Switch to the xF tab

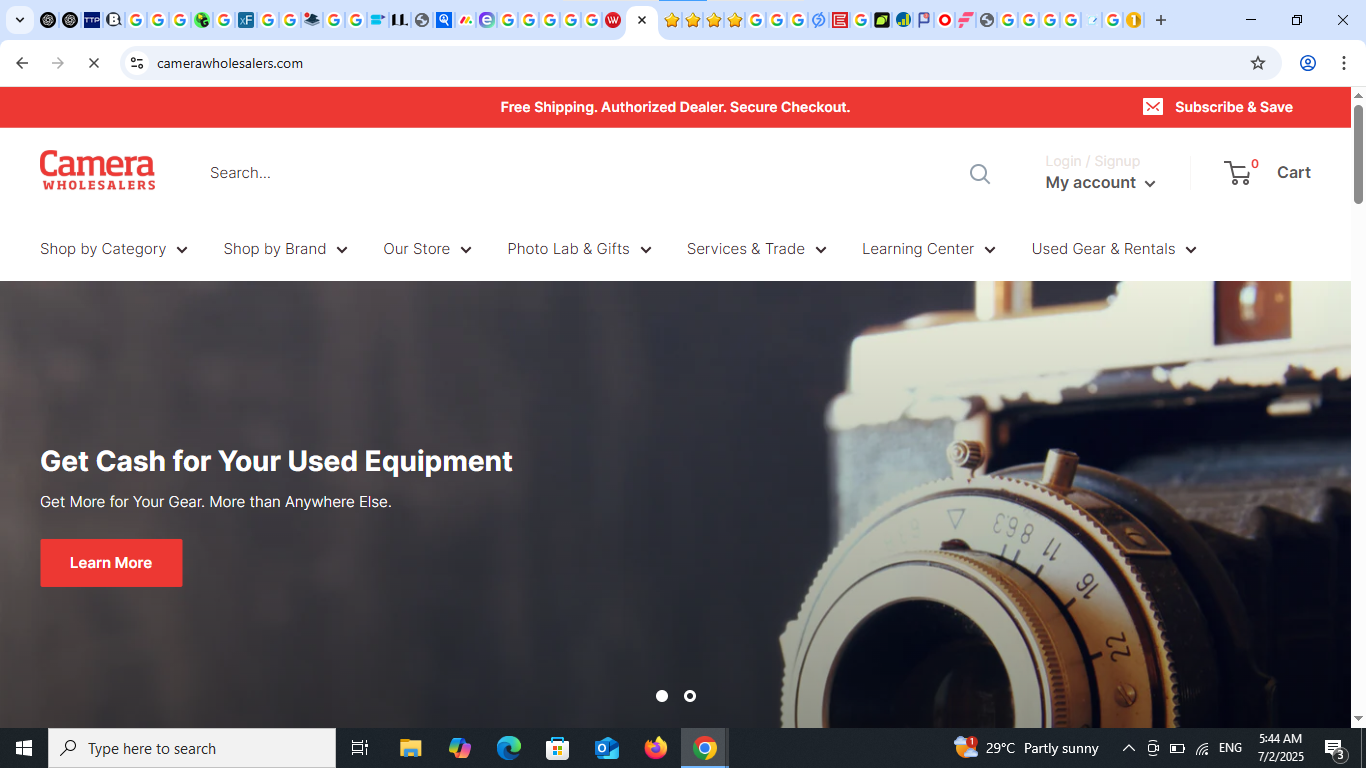click(x=246, y=20)
